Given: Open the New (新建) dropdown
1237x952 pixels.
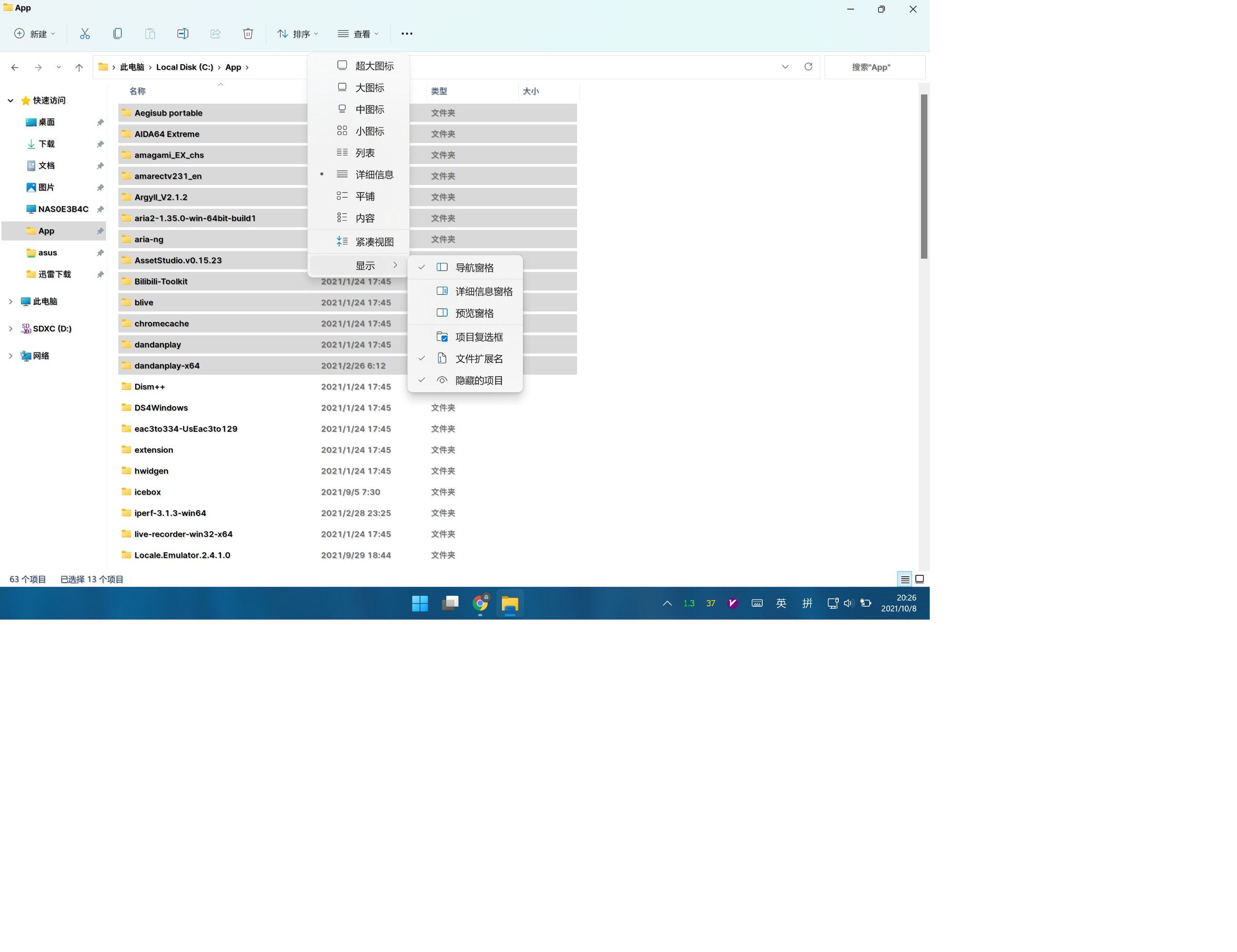Looking at the screenshot, I should 35,34.
